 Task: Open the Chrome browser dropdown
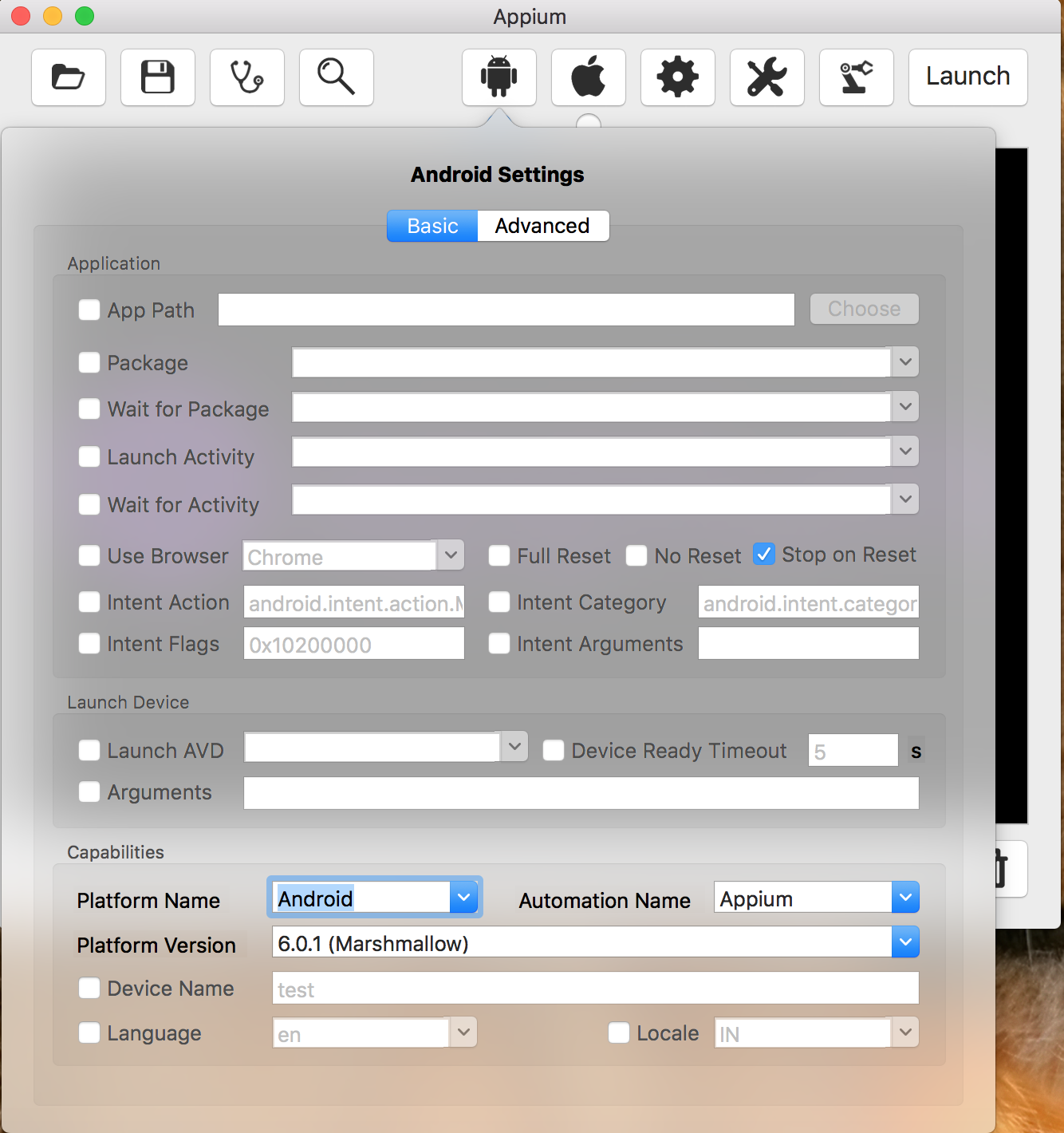click(451, 555)
